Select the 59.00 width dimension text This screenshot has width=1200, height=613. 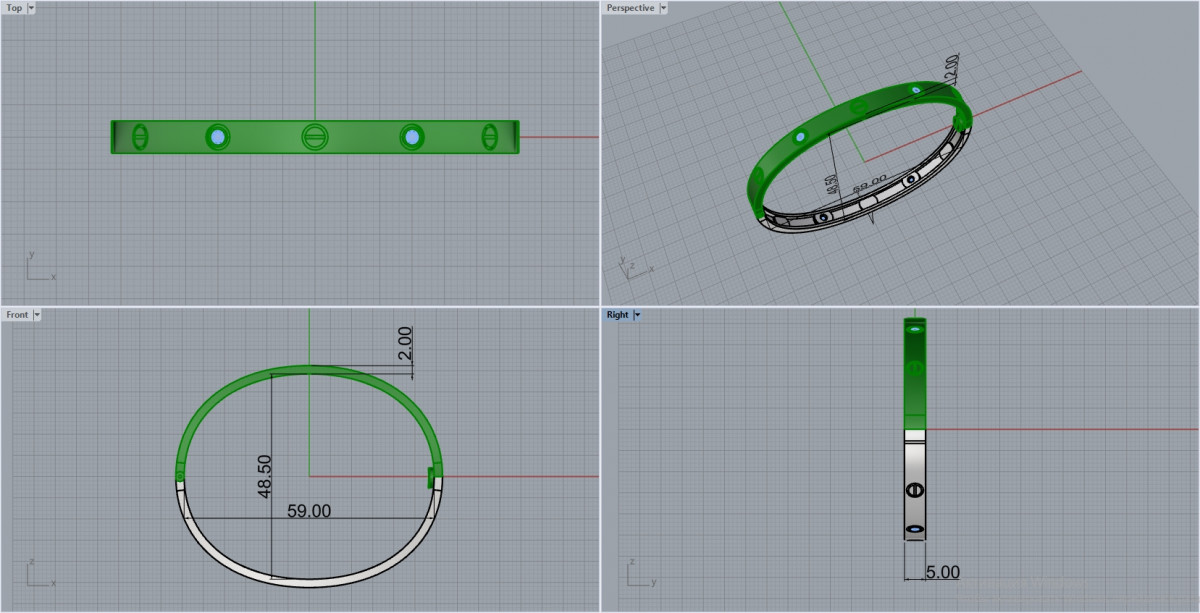[x=309, y=511]
